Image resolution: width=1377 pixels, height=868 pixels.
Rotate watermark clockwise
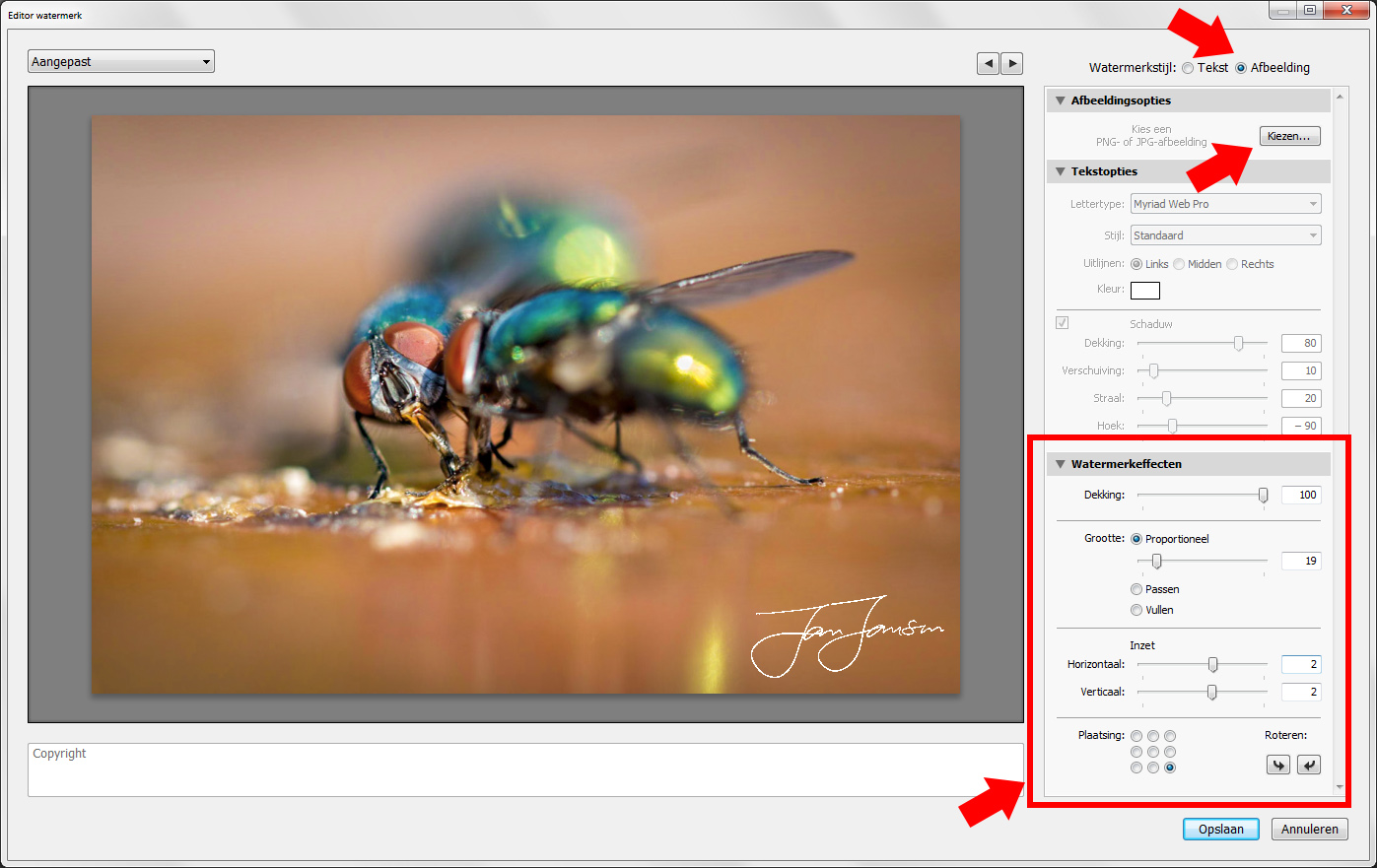coord(1309,765)
